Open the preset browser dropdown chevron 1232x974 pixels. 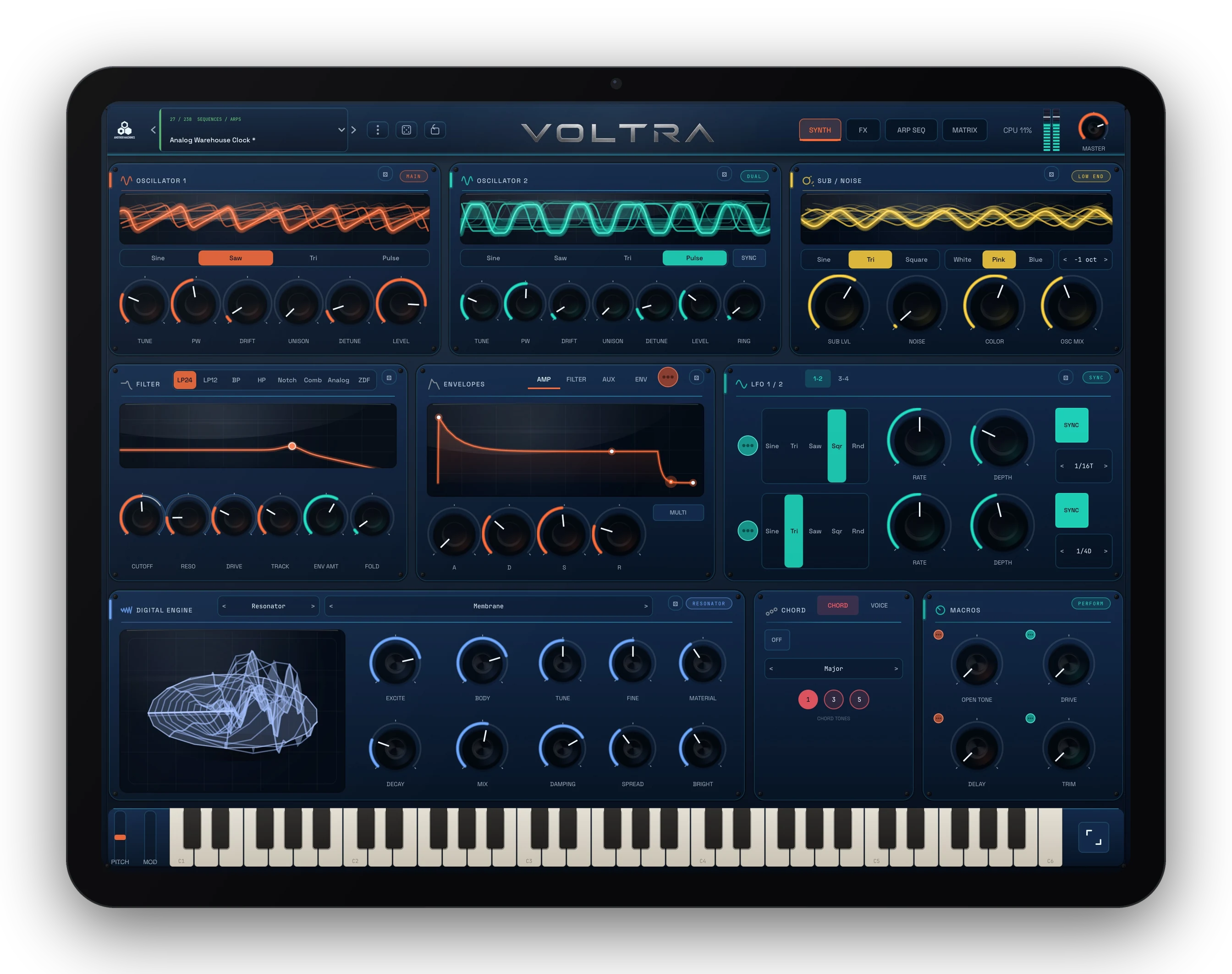point(341,130)
